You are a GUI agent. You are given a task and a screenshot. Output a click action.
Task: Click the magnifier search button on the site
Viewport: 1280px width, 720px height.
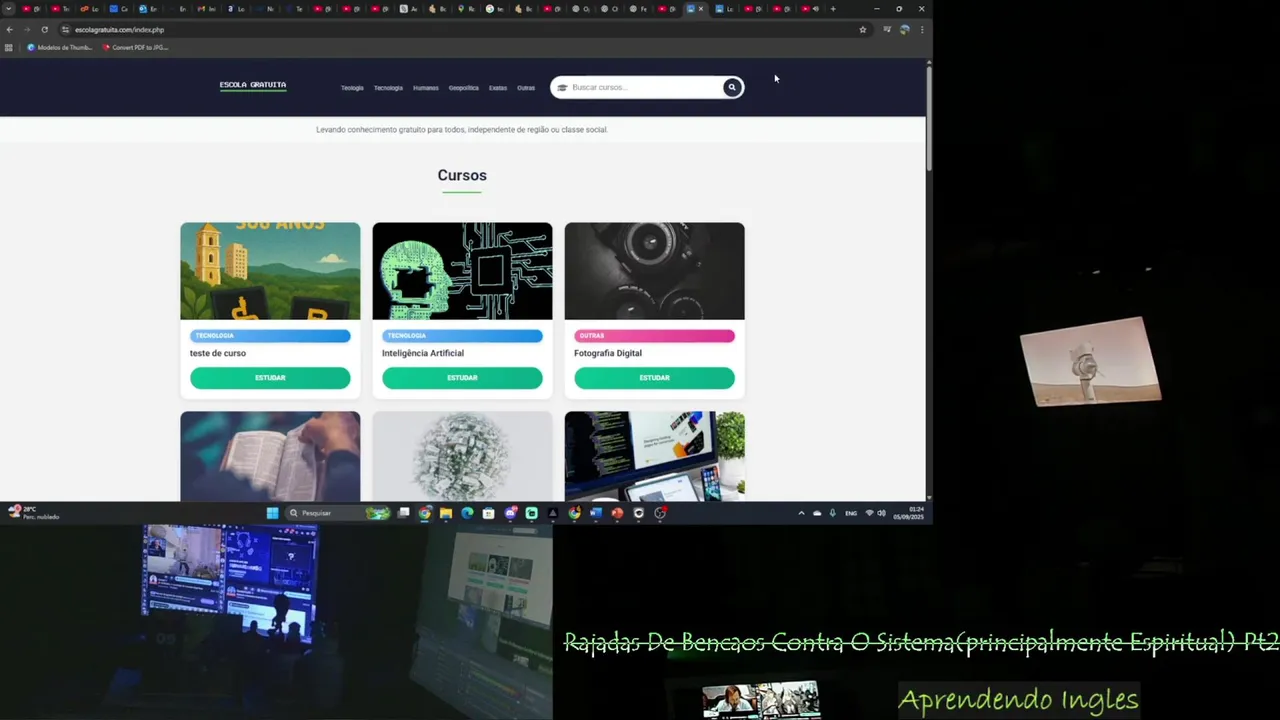click(732, 87)
